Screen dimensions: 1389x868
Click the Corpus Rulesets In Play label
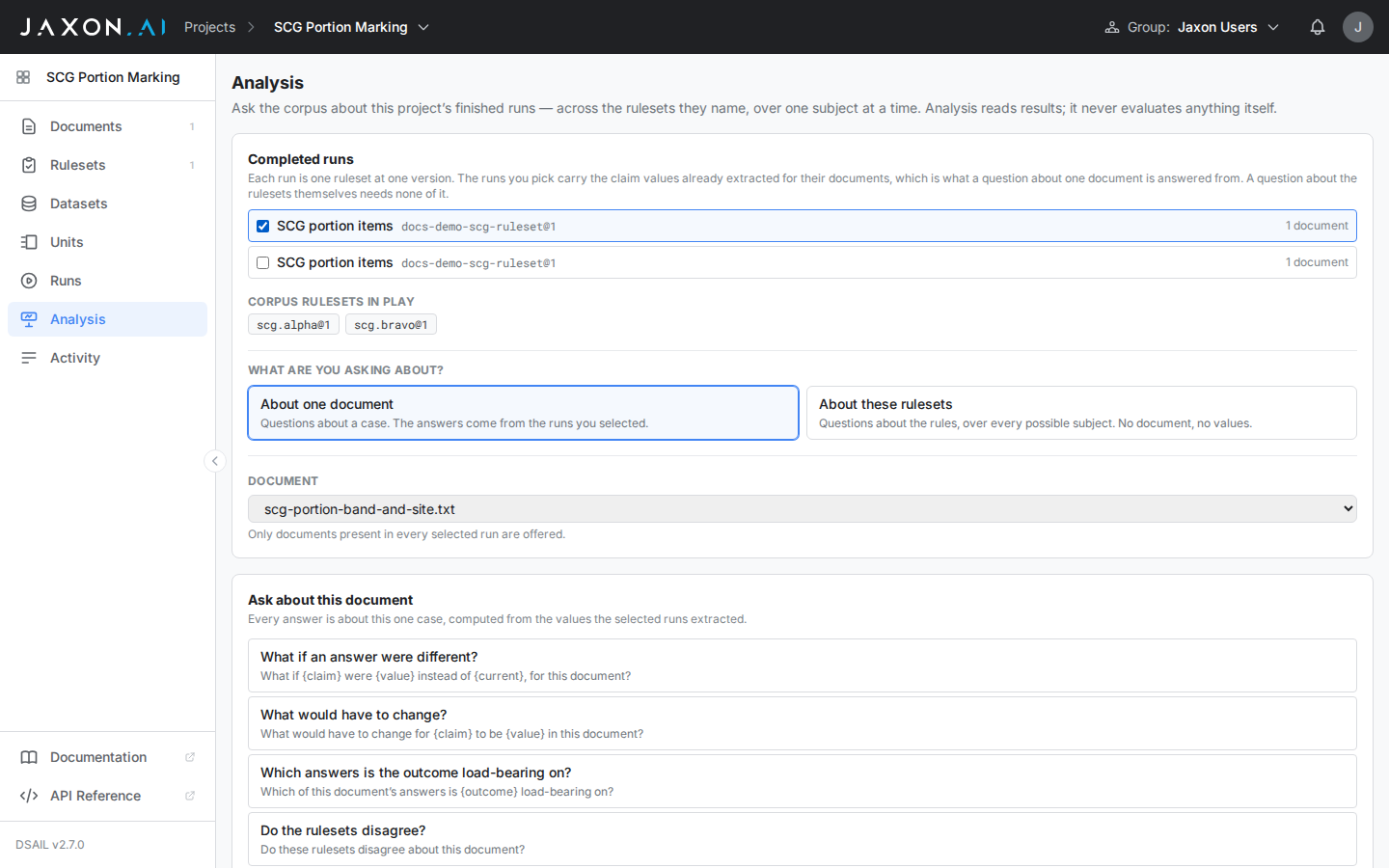click(x=331, y=302)
